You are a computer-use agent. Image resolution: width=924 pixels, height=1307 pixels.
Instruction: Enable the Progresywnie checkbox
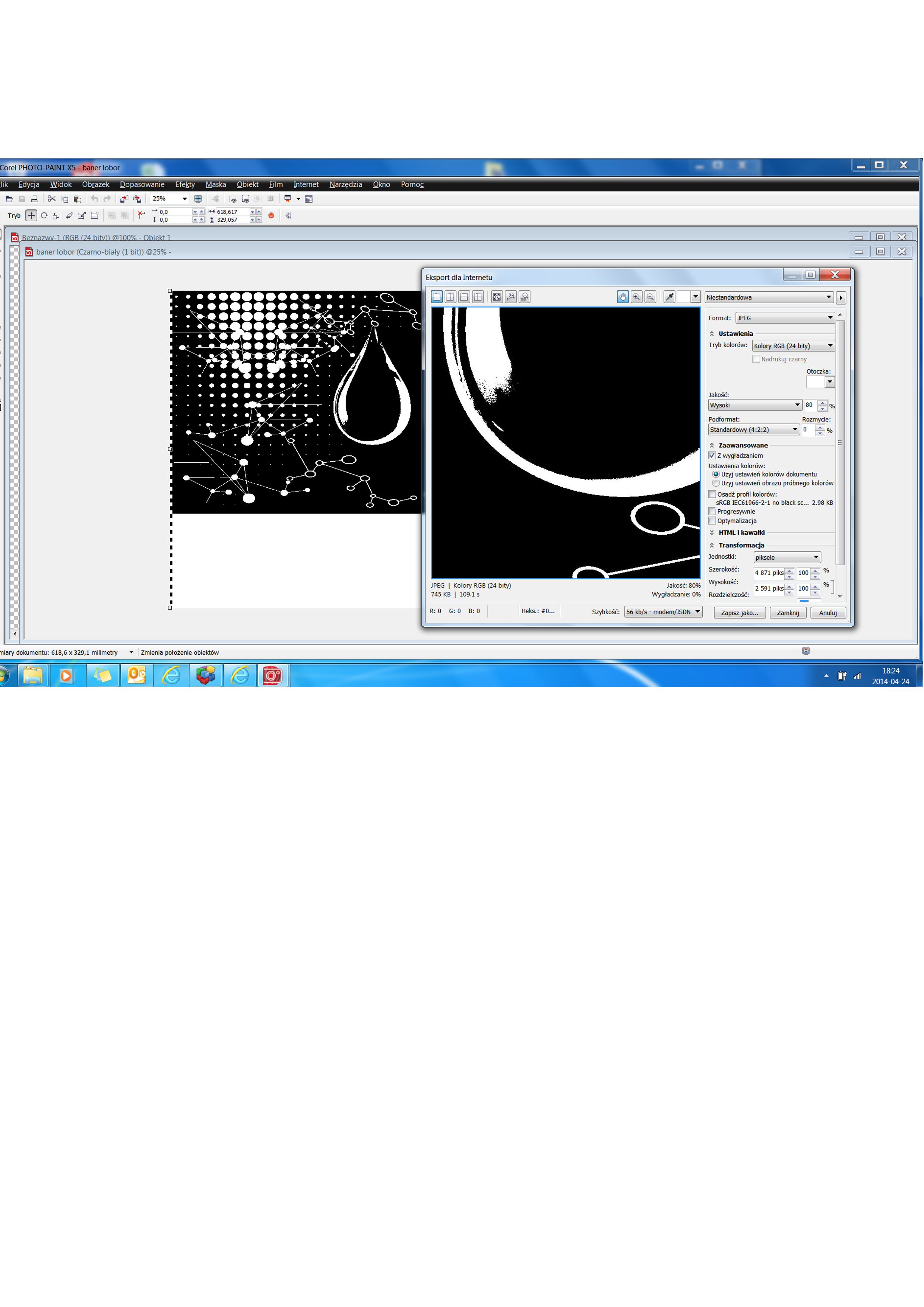click(x=712, y=511)
